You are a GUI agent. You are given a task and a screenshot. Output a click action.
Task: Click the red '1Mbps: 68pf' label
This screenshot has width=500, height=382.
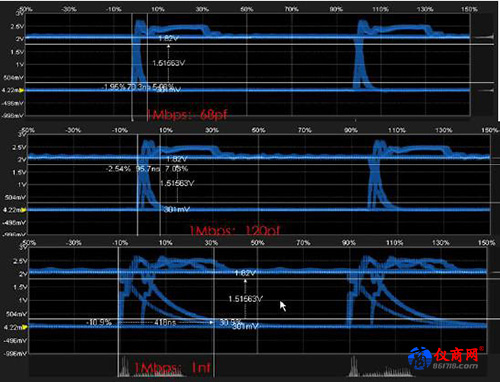tap(187, 115)
